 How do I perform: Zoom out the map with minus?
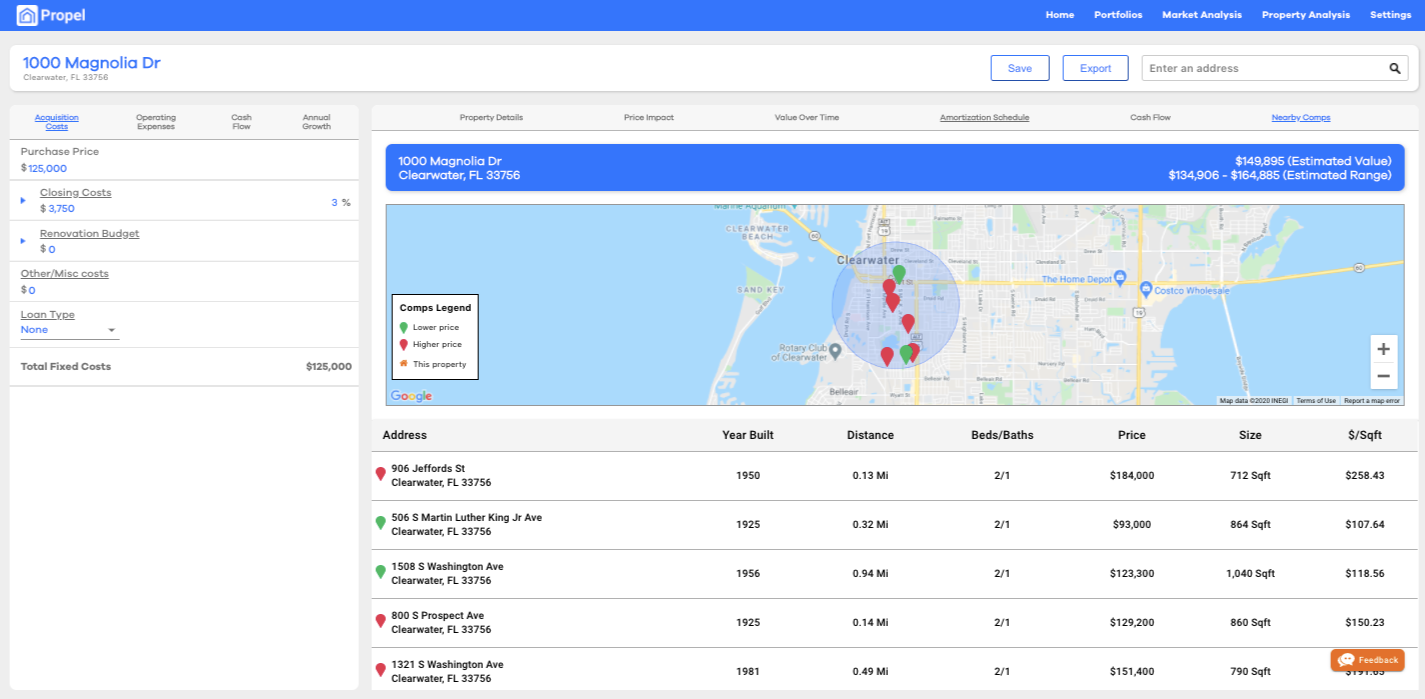coord(1384,376)
